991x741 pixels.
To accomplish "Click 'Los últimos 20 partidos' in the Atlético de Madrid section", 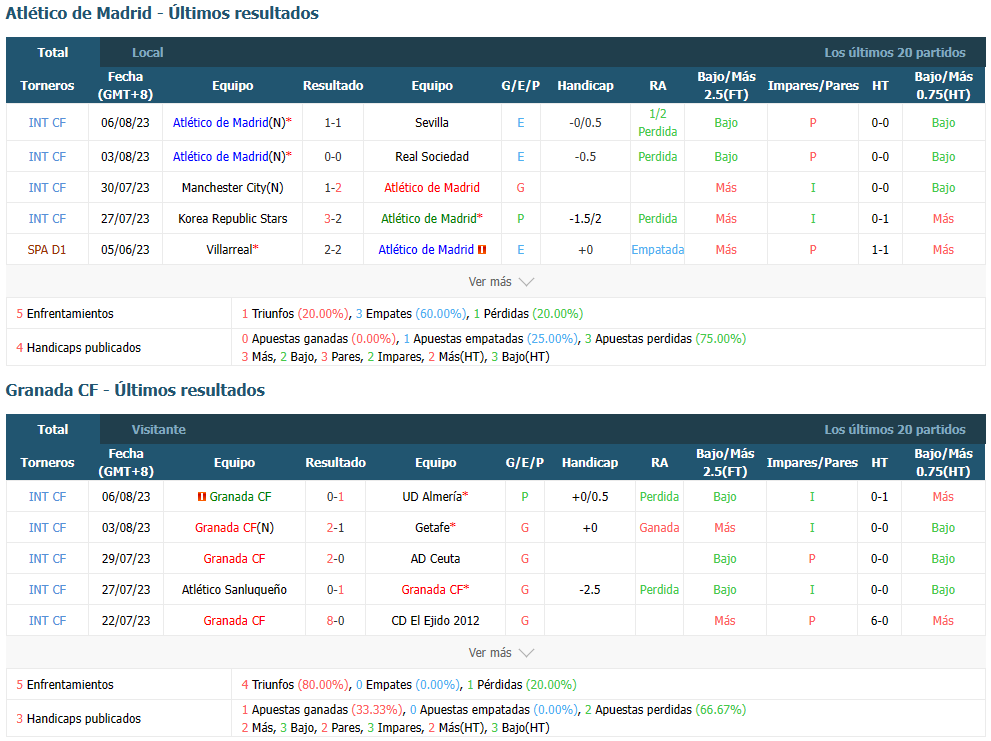I will (x=895, y=52).
